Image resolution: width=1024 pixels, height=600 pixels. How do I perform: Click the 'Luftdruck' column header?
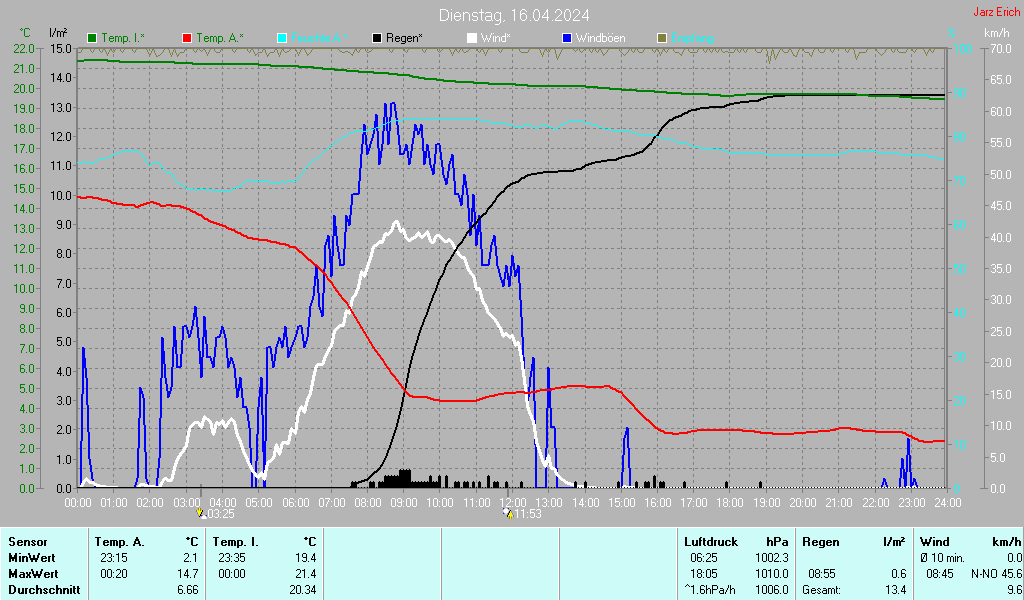click(711, 542)
